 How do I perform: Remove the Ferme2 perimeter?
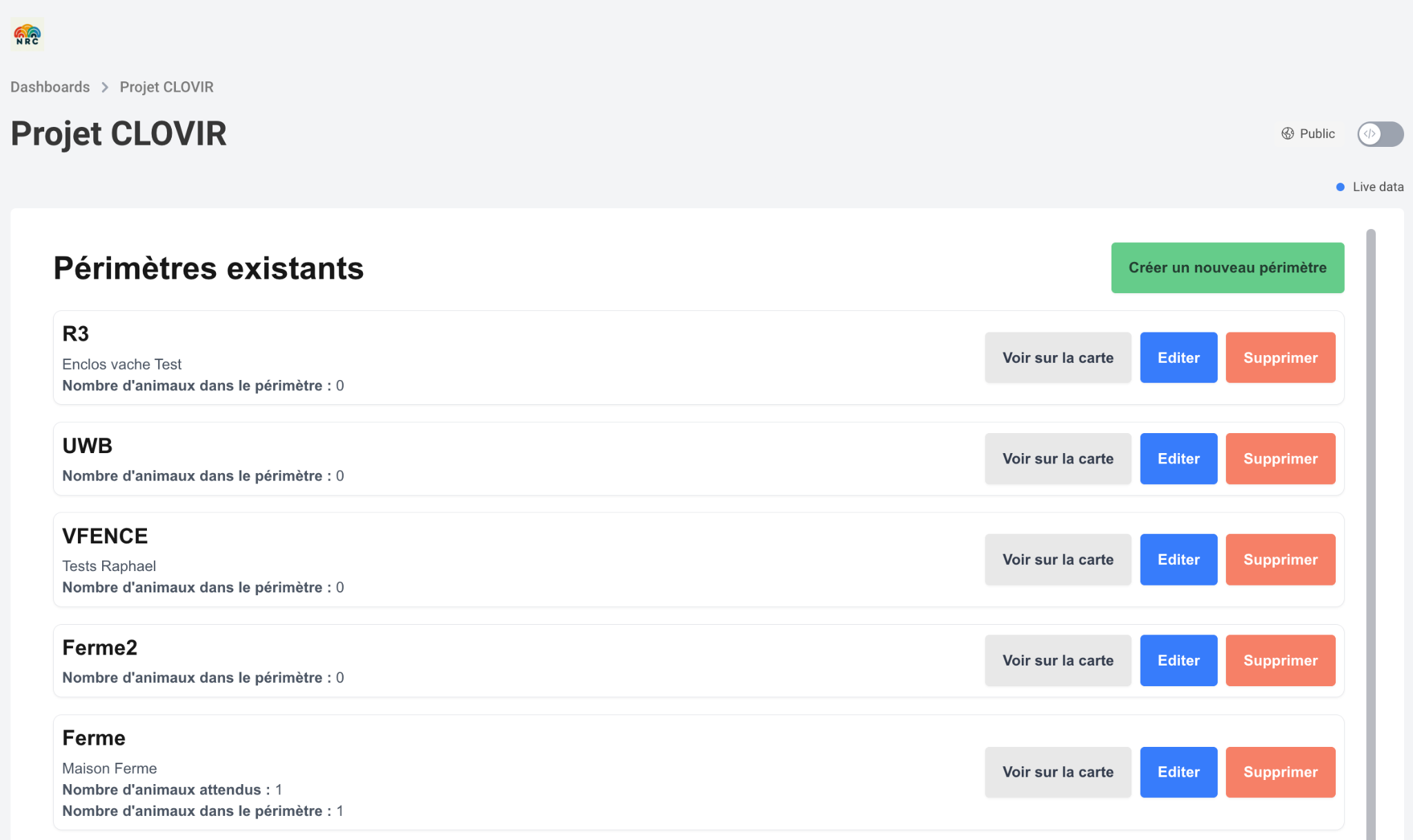(1280, 660)
